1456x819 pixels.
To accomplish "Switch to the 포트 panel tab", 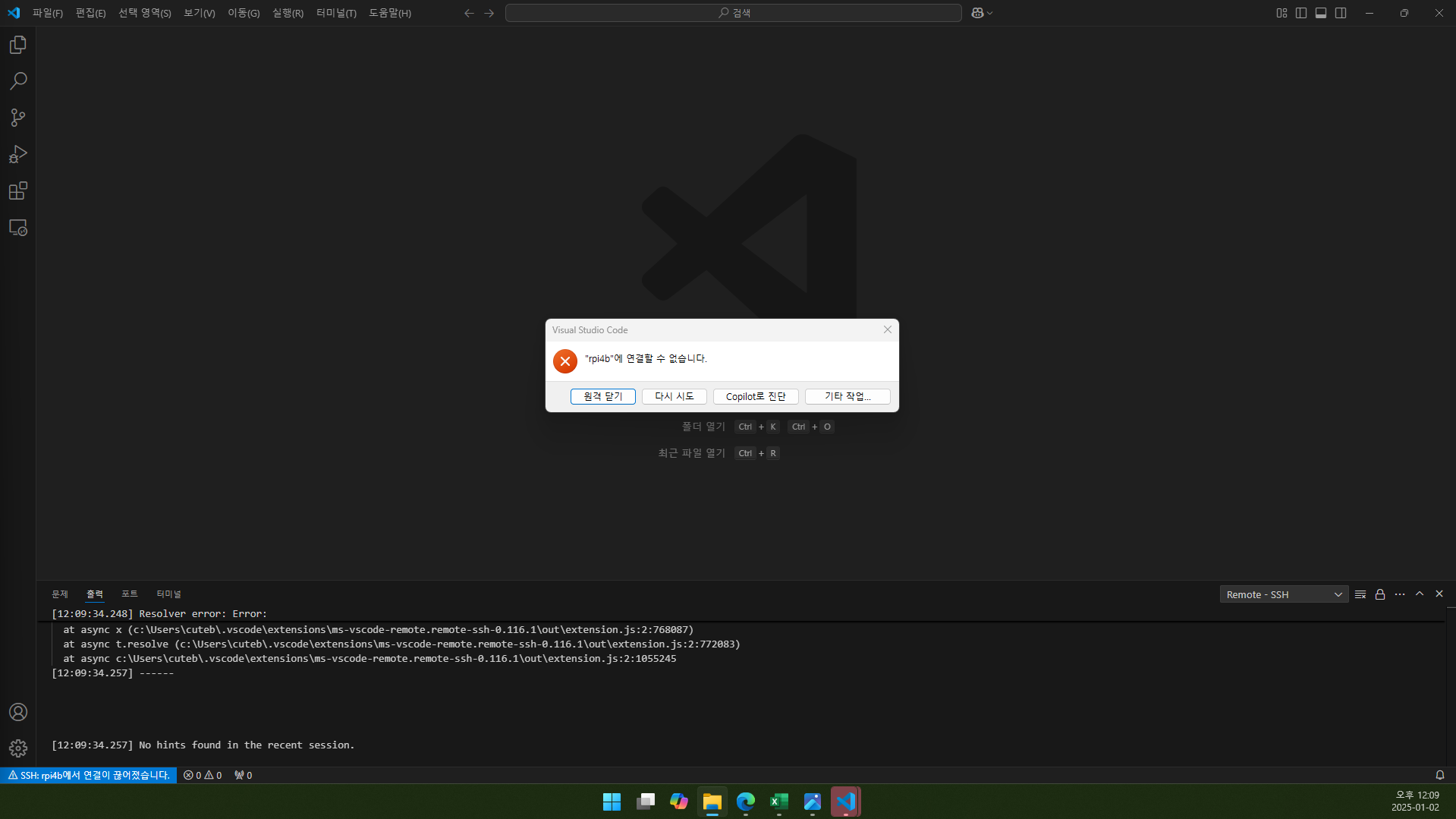I will (130, 594).
